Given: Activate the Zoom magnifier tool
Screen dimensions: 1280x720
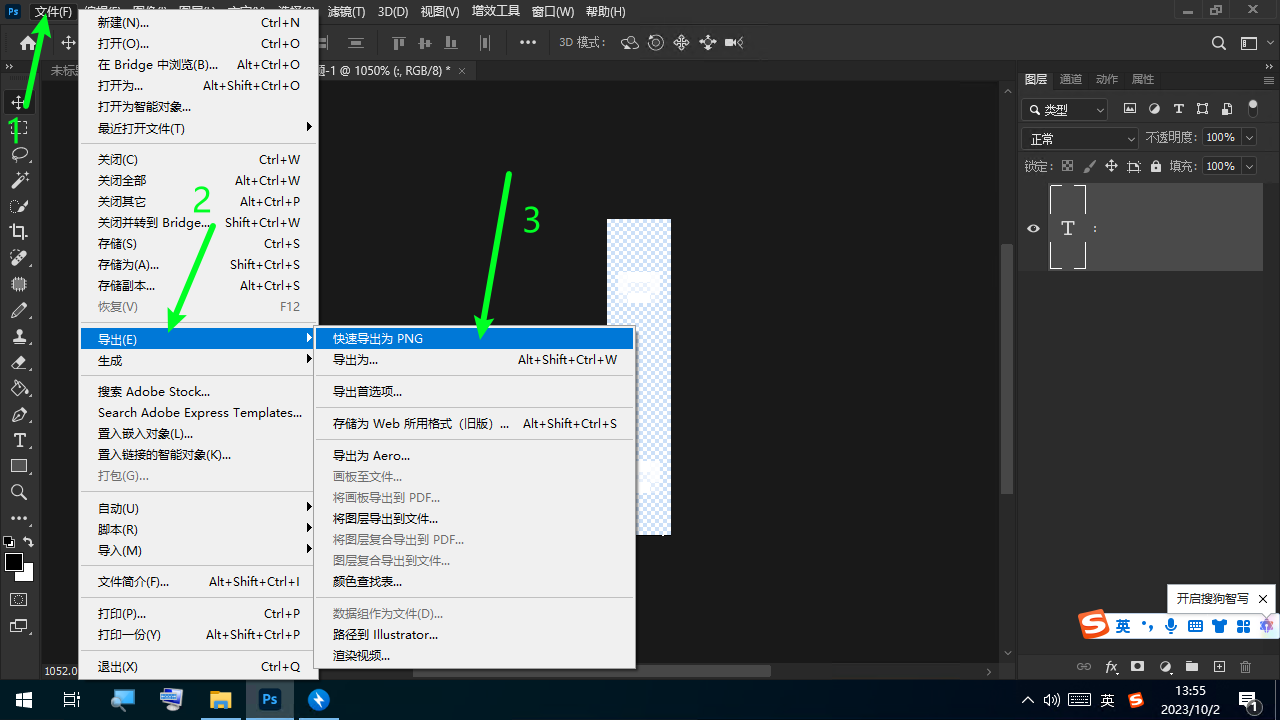Looking at the screenshot, I should (x=19, y=492).
